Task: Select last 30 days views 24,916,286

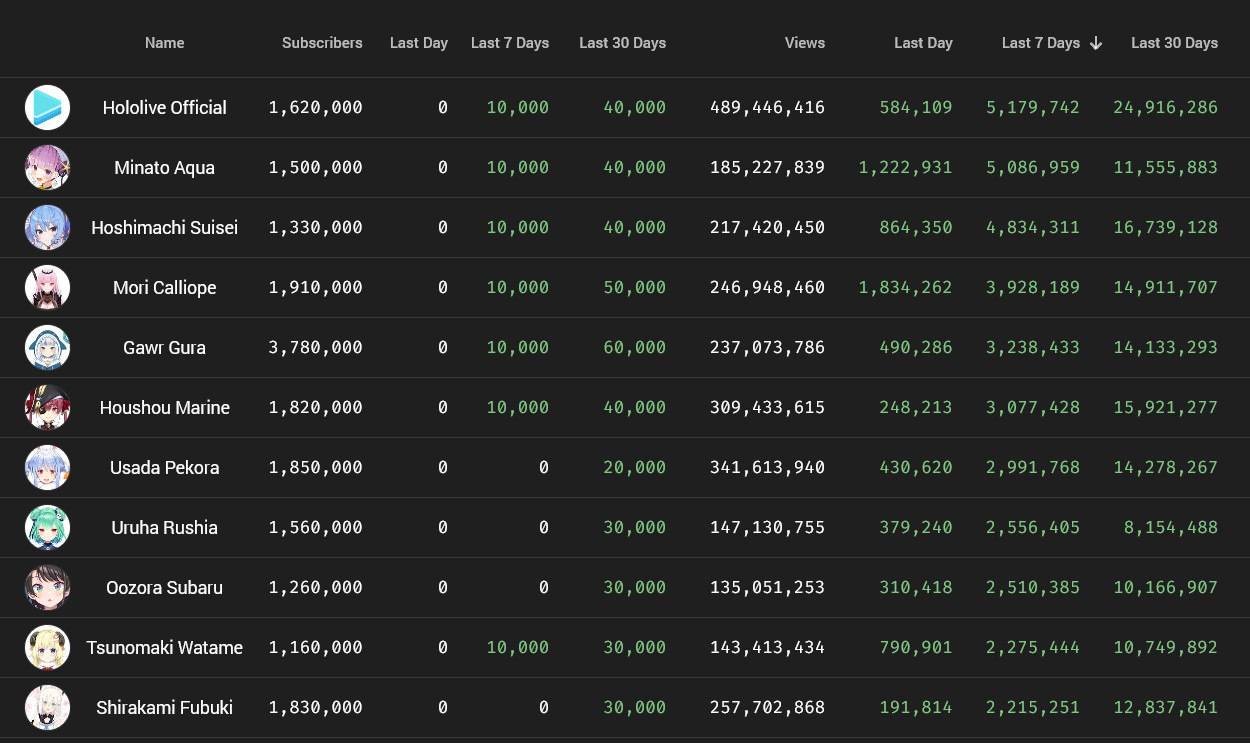Action: coord(1166,107)
